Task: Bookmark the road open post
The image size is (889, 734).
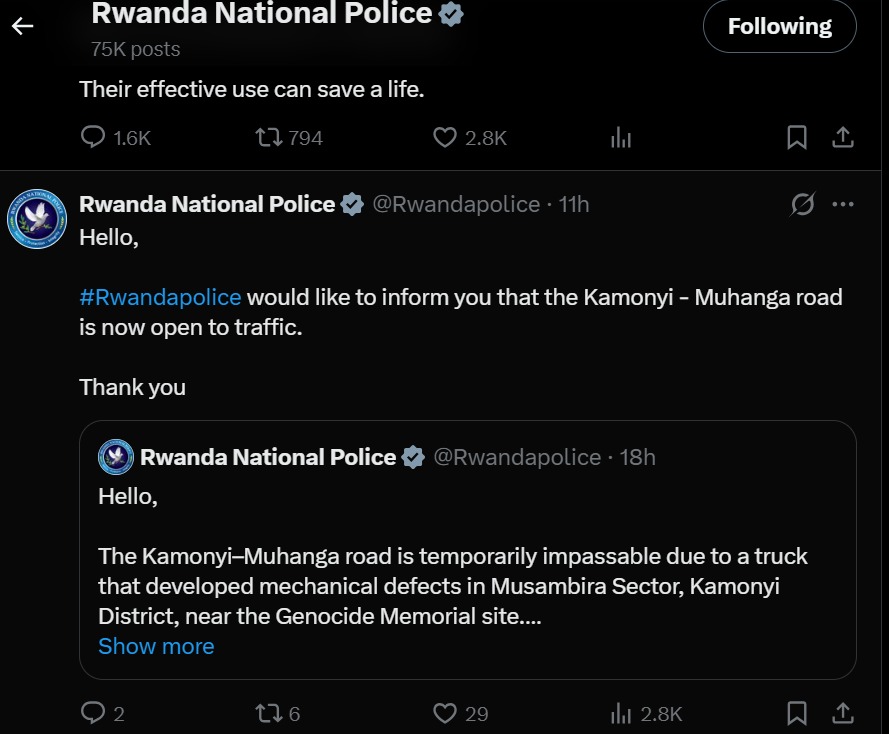Action: tap(797, 713)
